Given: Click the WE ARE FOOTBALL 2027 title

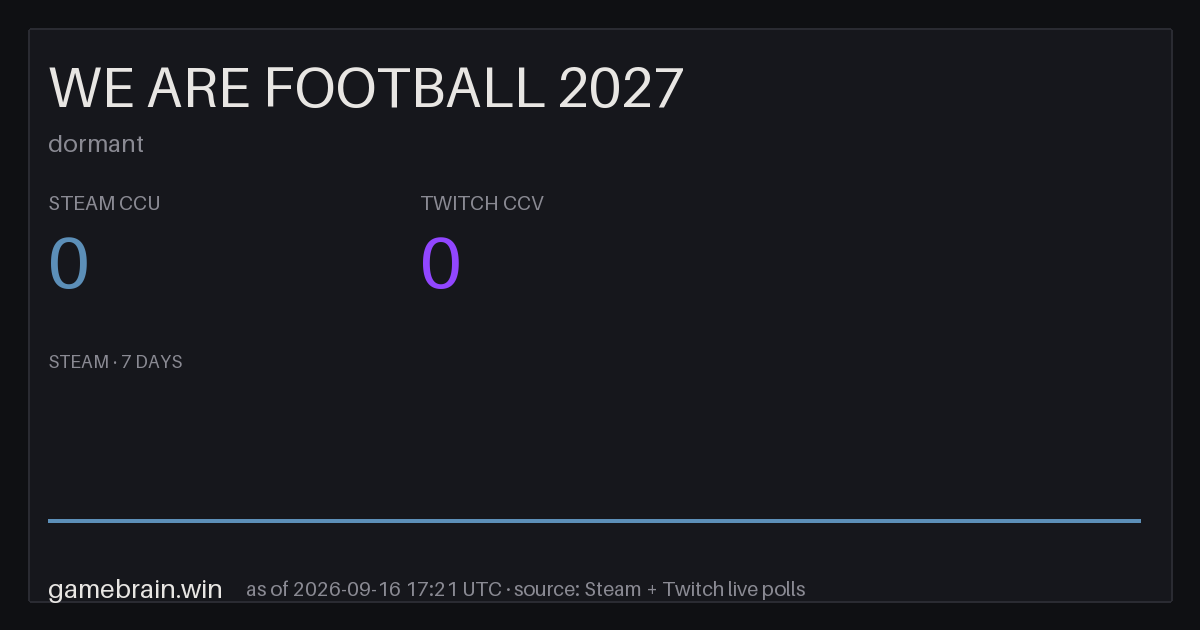Looking at the screenshot, I should tap(366, 88).
